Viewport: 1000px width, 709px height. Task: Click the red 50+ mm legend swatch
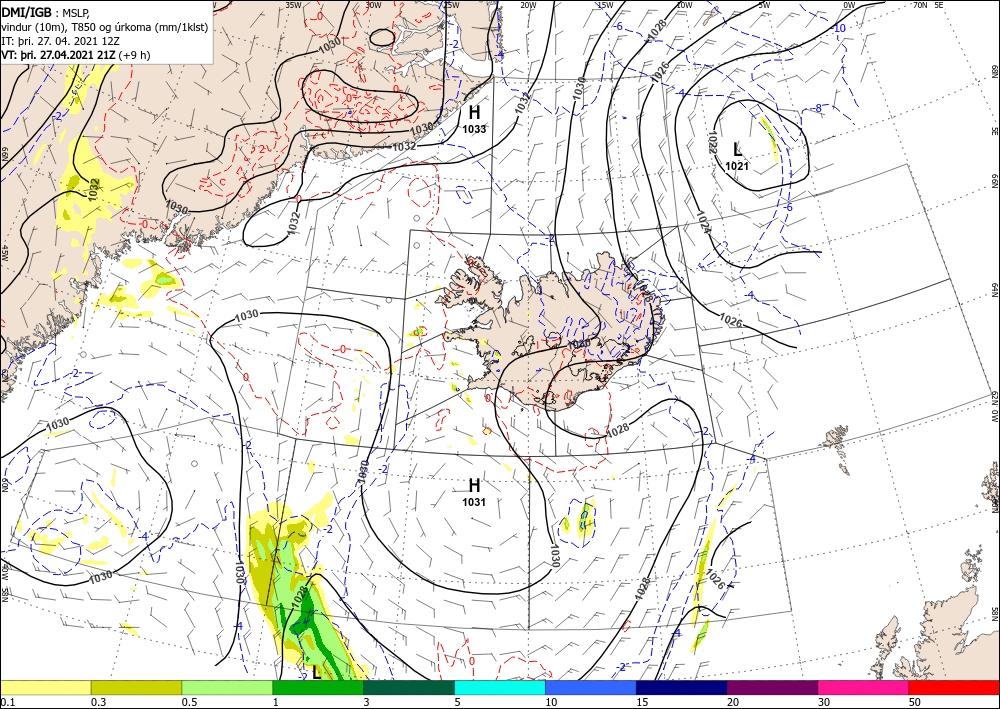[954, 687]
